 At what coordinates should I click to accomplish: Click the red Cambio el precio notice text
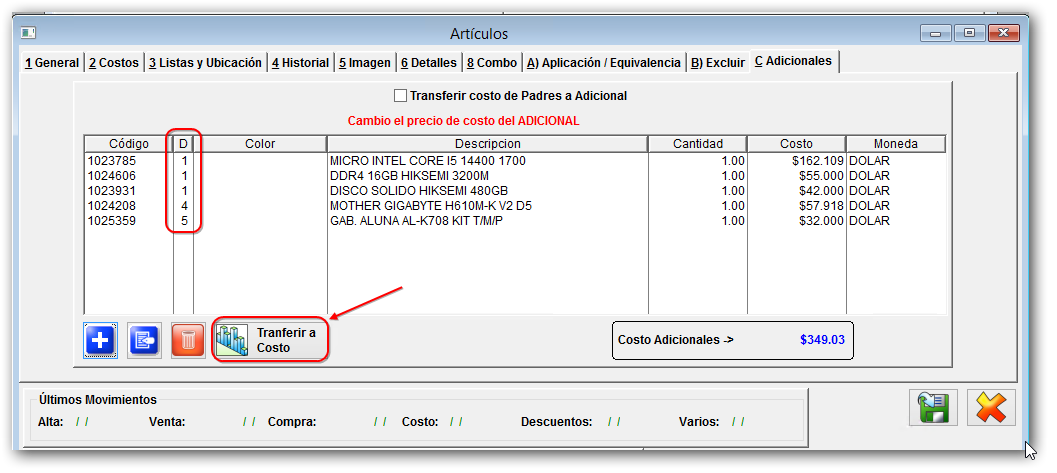click(463, 121)
